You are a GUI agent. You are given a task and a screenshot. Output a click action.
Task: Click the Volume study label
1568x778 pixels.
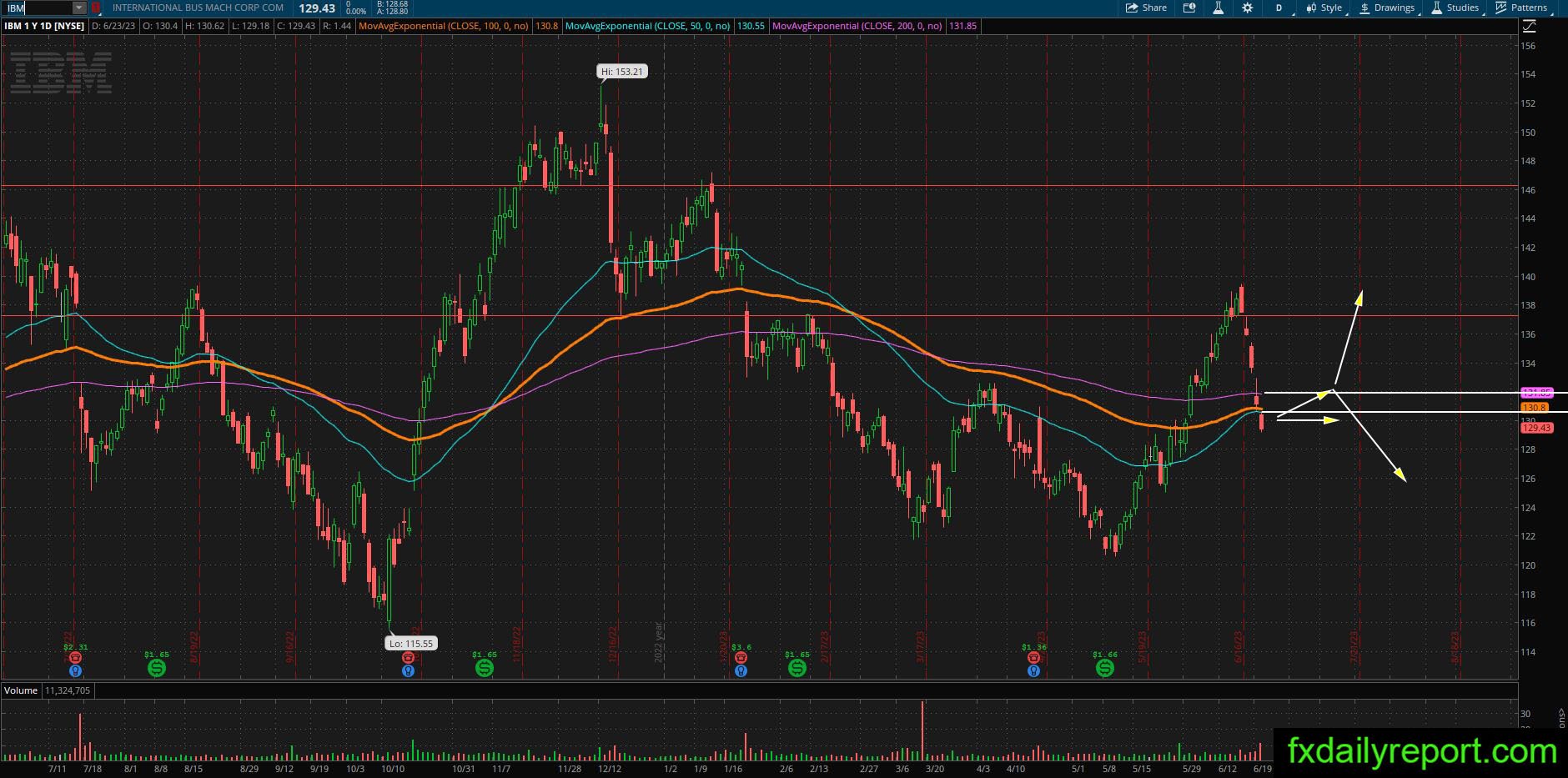click(x=21, y=690)
